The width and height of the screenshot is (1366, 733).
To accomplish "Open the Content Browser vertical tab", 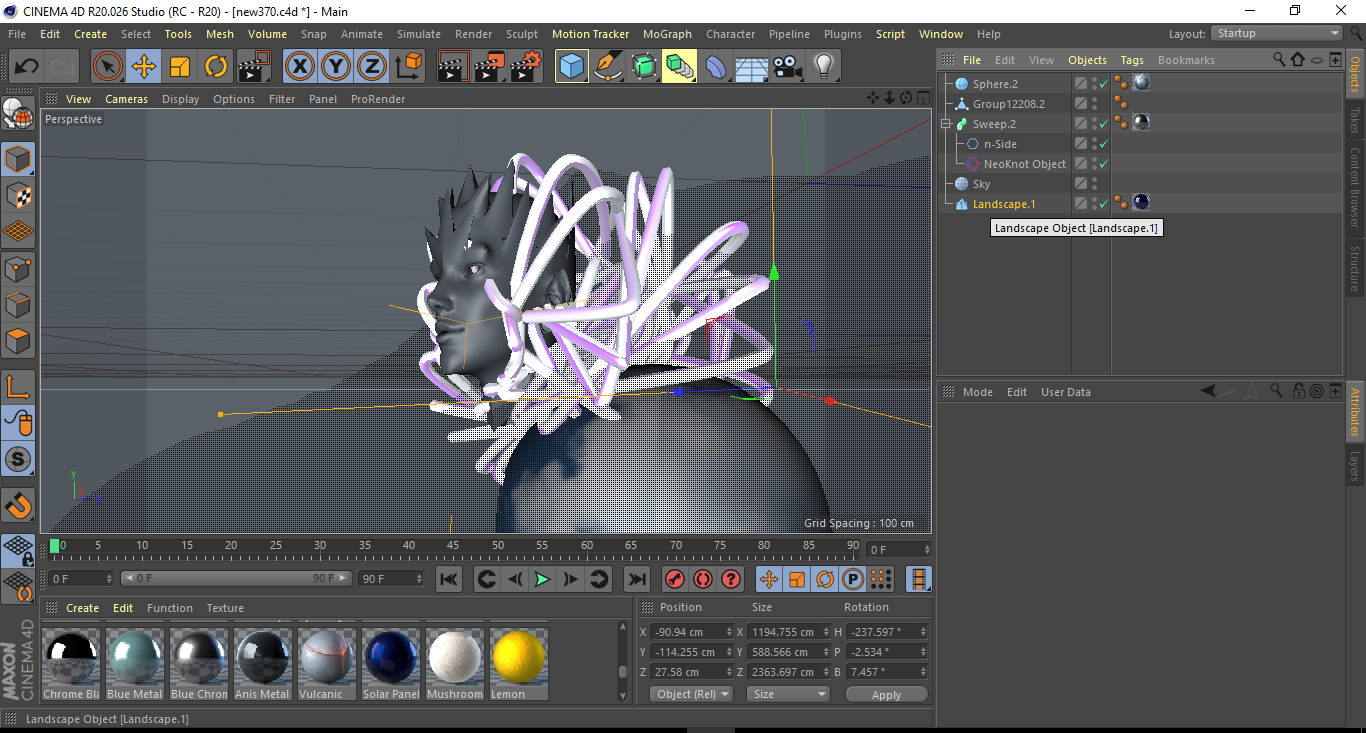I will click(x=1356, y=187).
